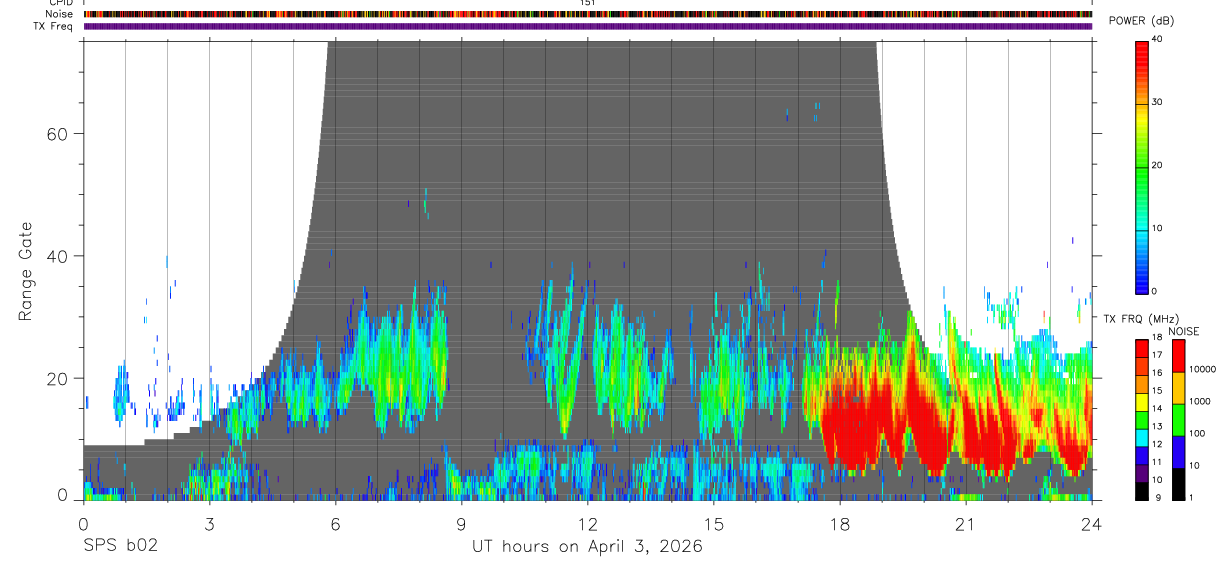
Task: Click the POWER (dB) gradient color bar
Action: [1142, 166]
